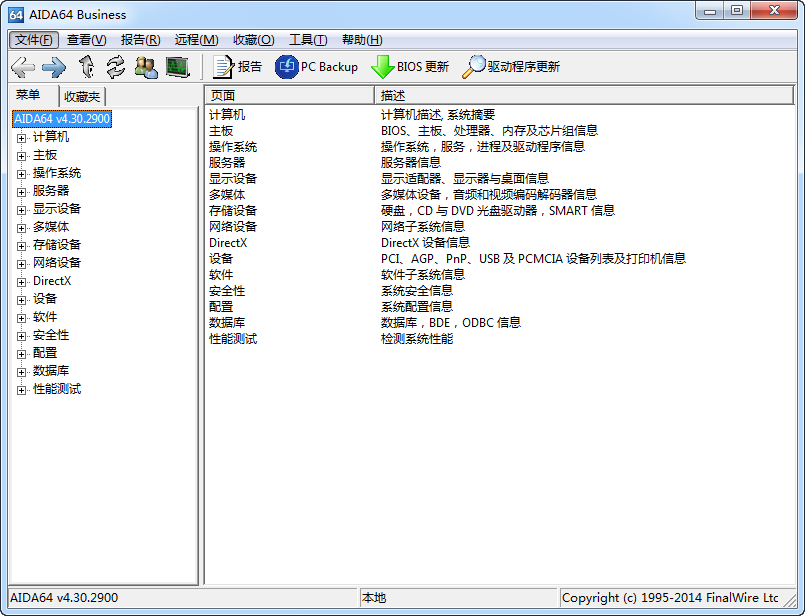Viewport: 805px width, 616px height.
Task: Expand the 存储设备 tree node
Action: (x=21, y=244)
